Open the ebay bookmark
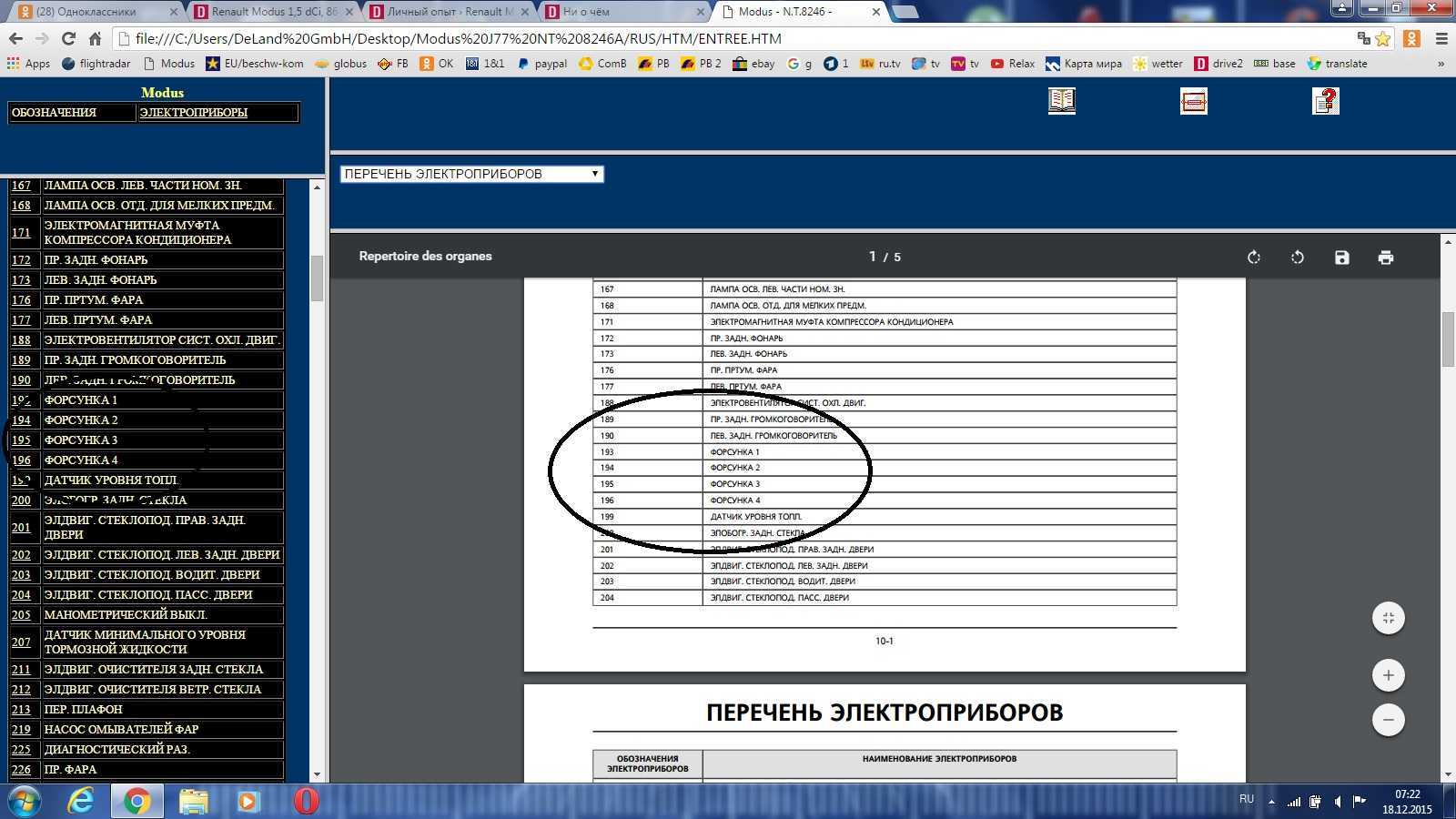The width and height of the screenshot is (1456, 819). tap(753, 64)
